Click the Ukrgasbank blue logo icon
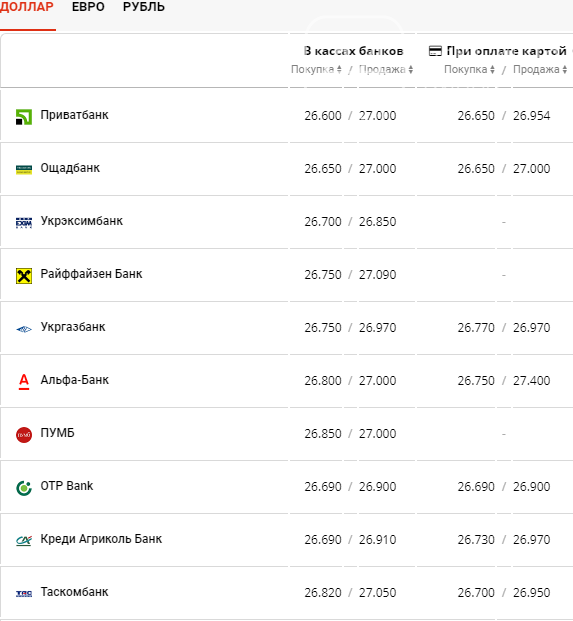This screenshot has width=573, height=621. click(x=24, y=329)
